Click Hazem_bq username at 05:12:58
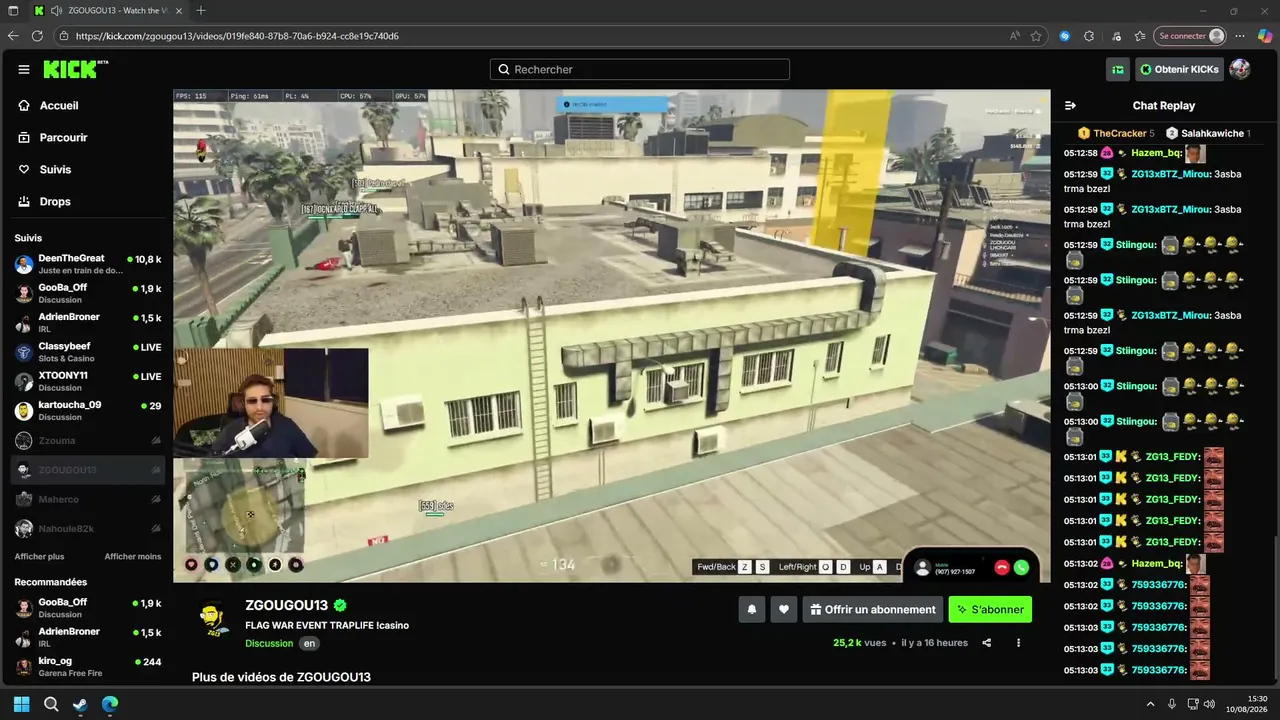Screen dimensions: 1280x720 click(x=1157, y=153)
